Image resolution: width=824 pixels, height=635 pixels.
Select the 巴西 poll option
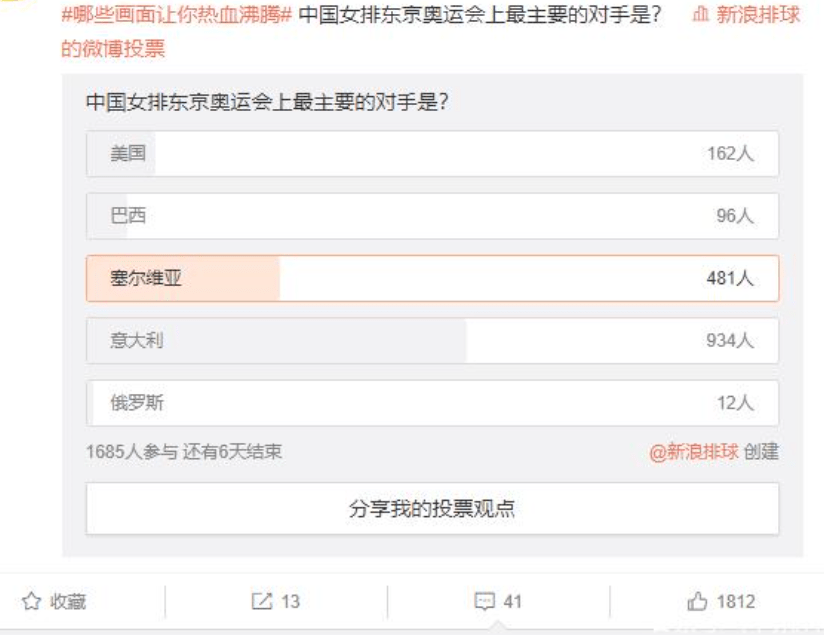point(432,216)
